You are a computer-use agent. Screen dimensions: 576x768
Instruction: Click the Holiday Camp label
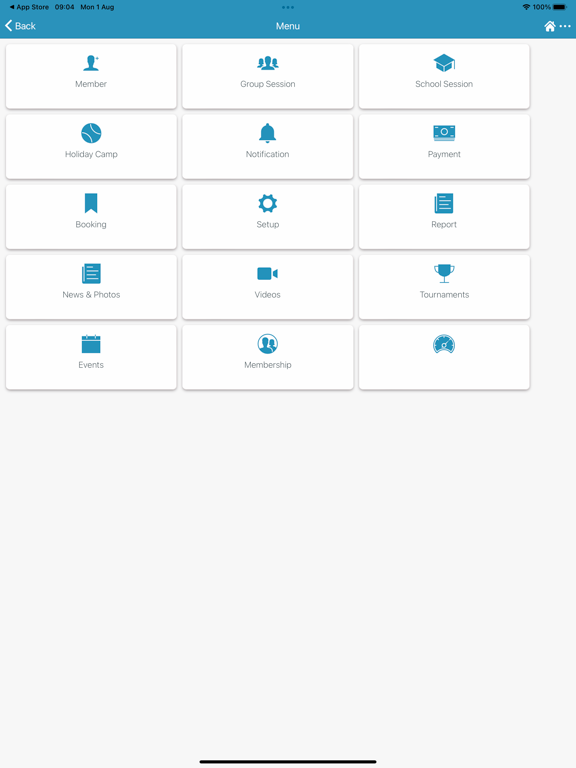(91, 154)
